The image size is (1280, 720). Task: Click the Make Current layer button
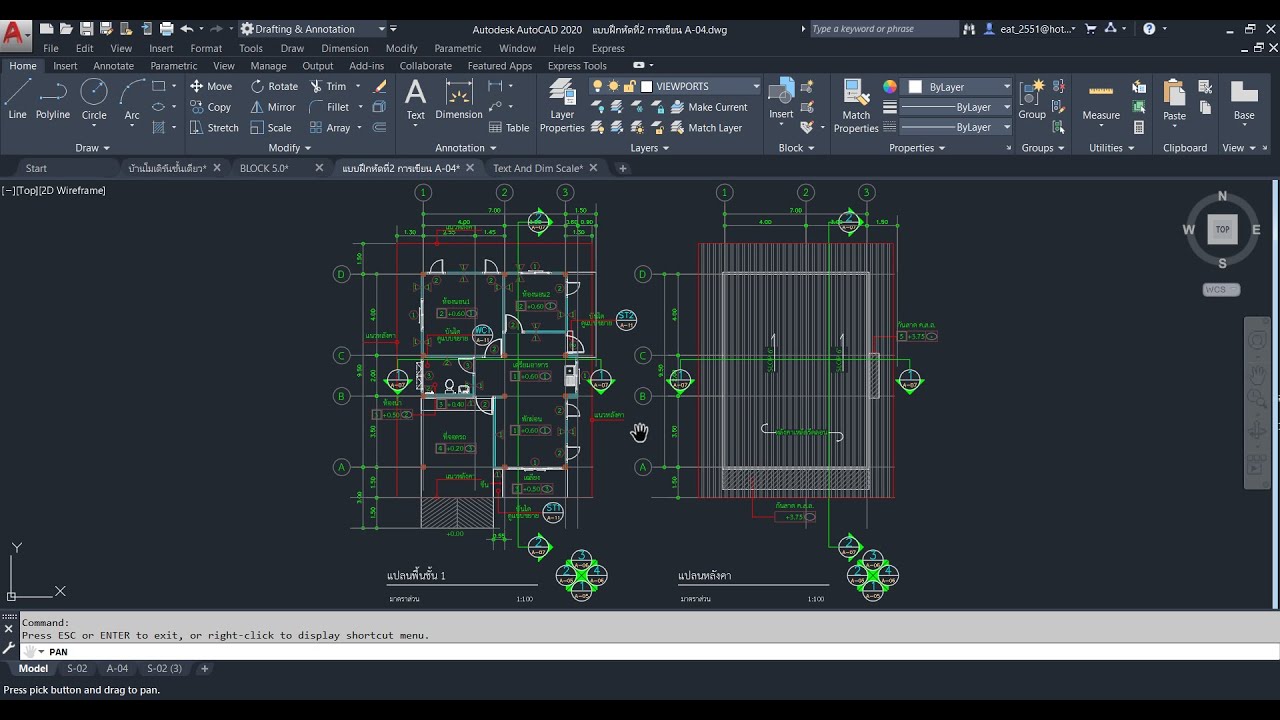[708, 107]
